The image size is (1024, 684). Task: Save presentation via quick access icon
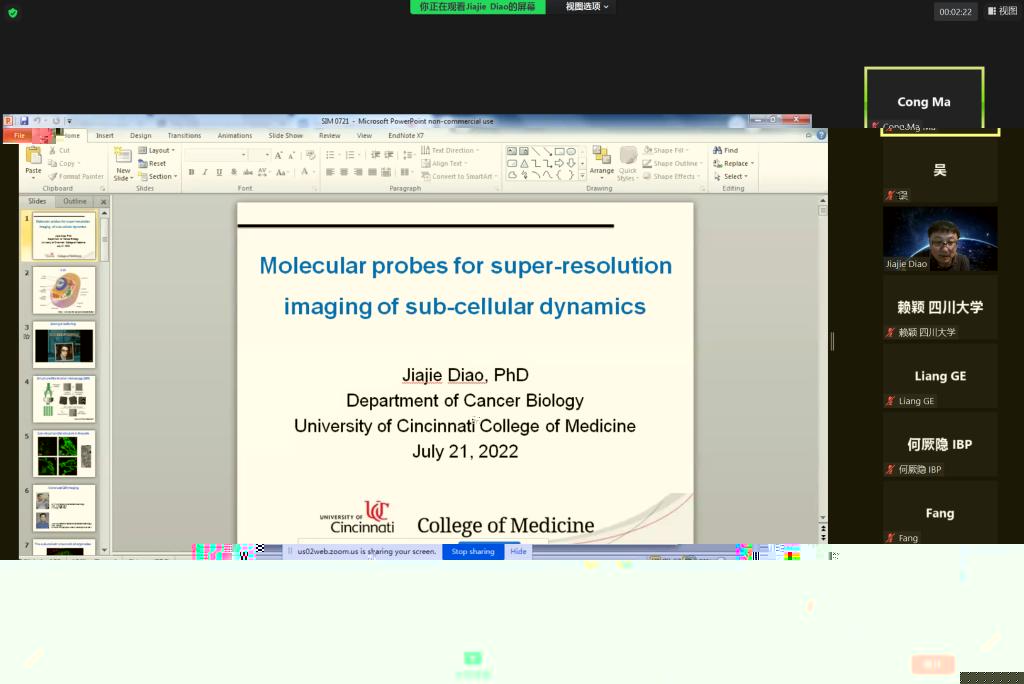click(24, 121)
